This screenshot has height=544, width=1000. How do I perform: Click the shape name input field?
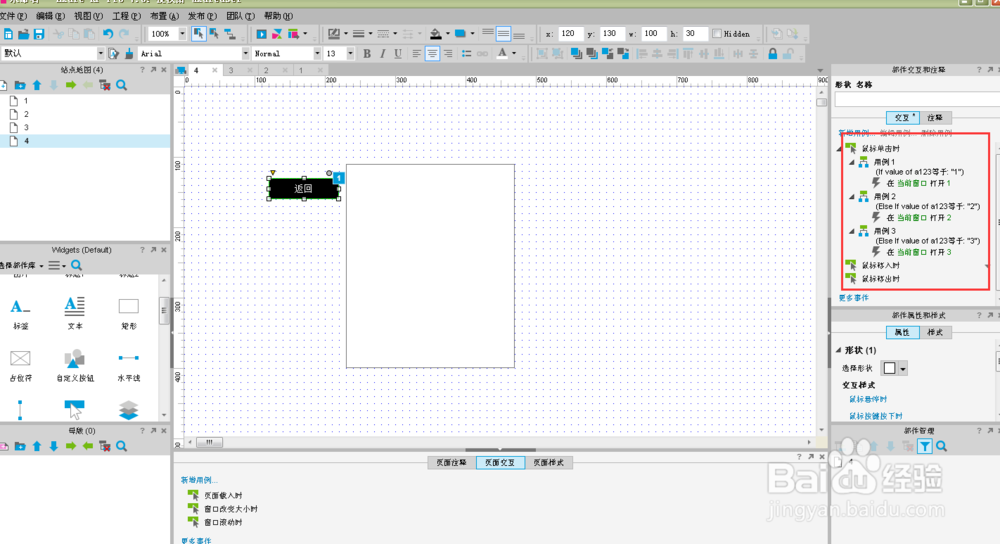point(918,100)
